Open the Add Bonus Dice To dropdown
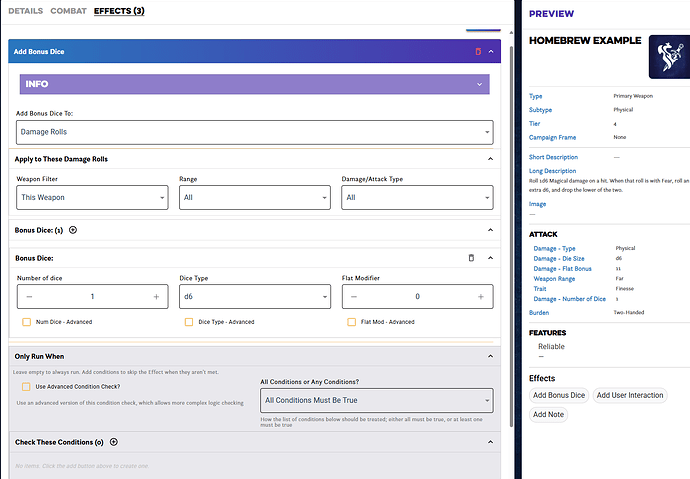 254,132
